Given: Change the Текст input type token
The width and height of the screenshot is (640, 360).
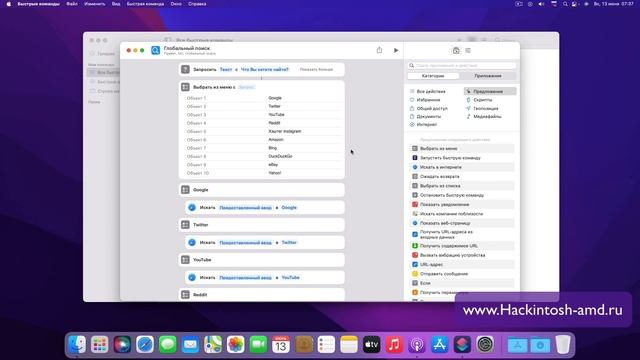Looking at the screenshot, I should pyautogui.click(x=226, y=69).
